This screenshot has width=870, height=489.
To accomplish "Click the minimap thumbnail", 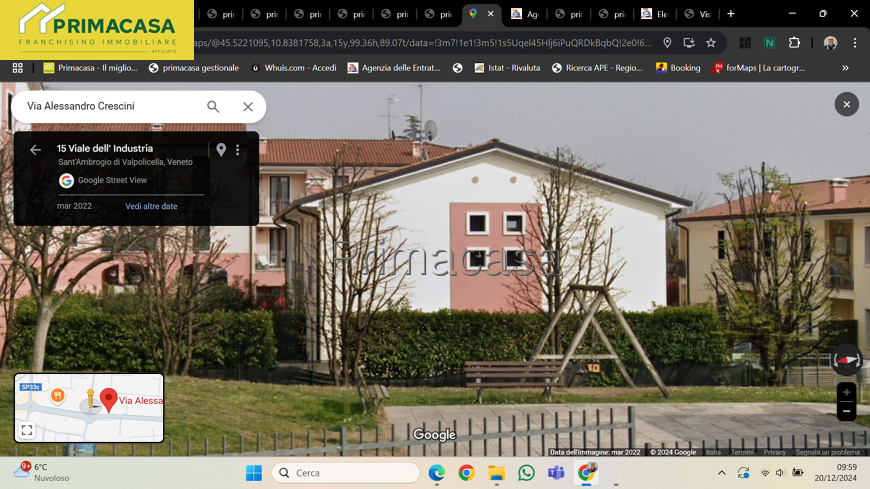I will click(x=89, y=408).
